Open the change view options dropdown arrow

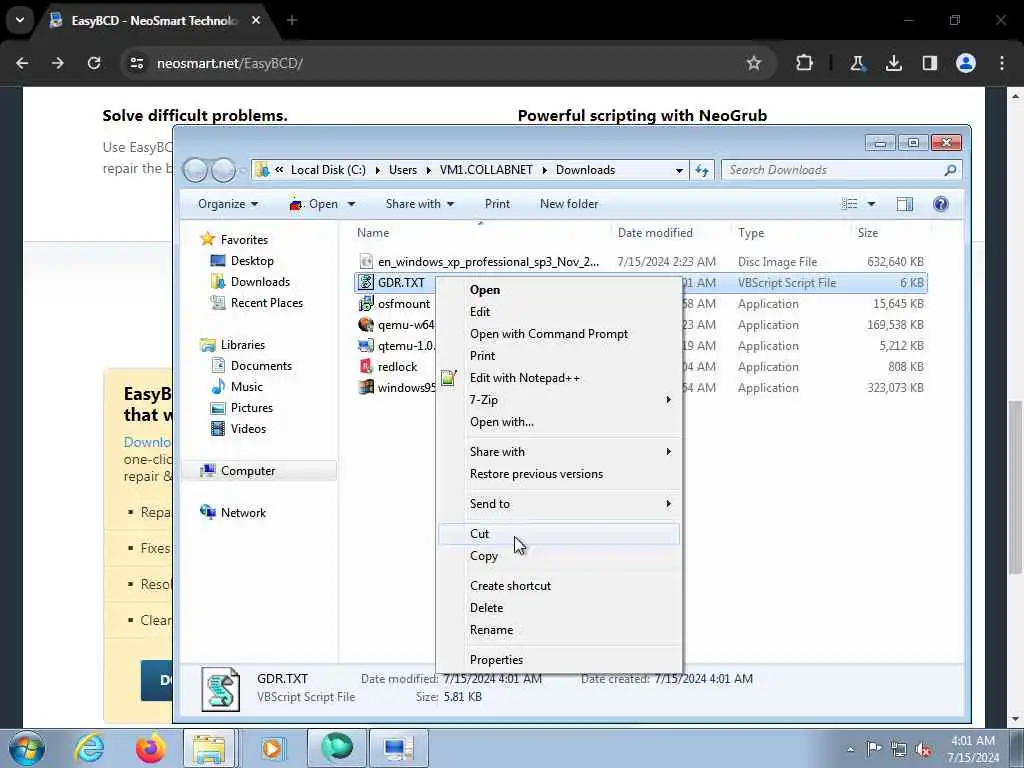(x=871, y=204)
